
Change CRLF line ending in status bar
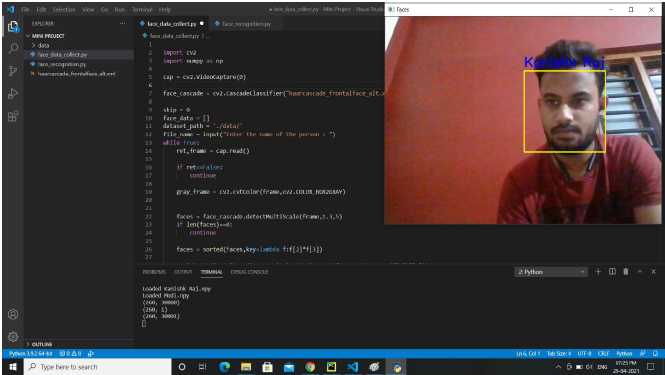(x=604, y=353)
